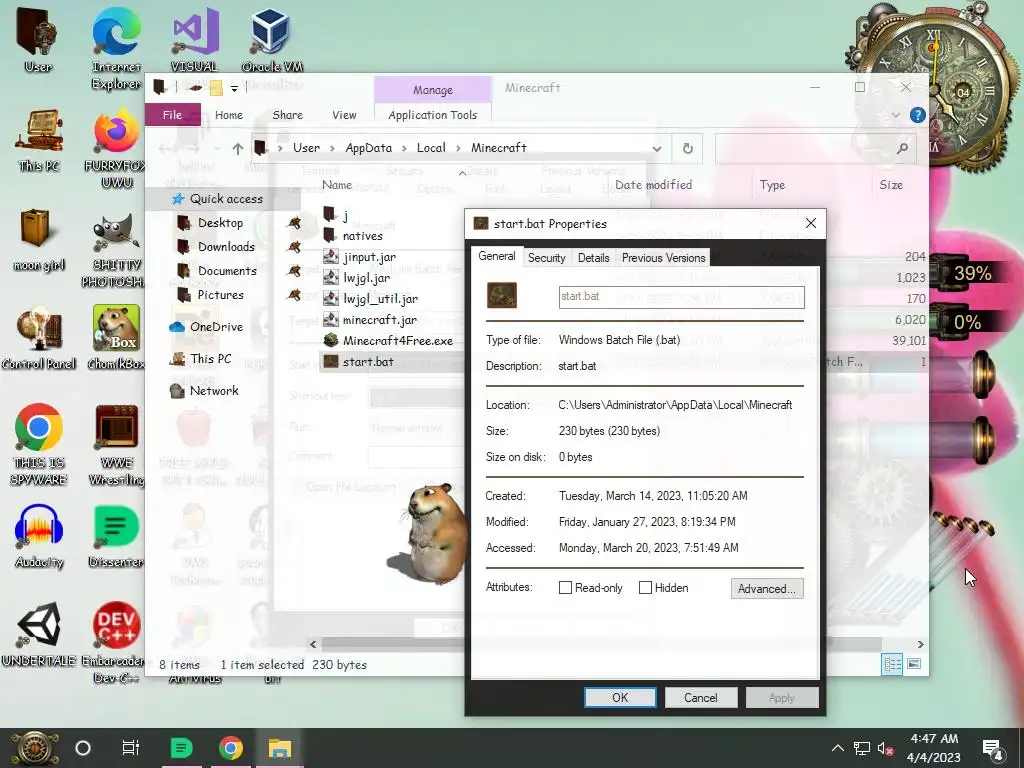Click the Start button in taskbar
This screenshot has height=768, width=1024.
pyautogui.click(x=34, y=748)
